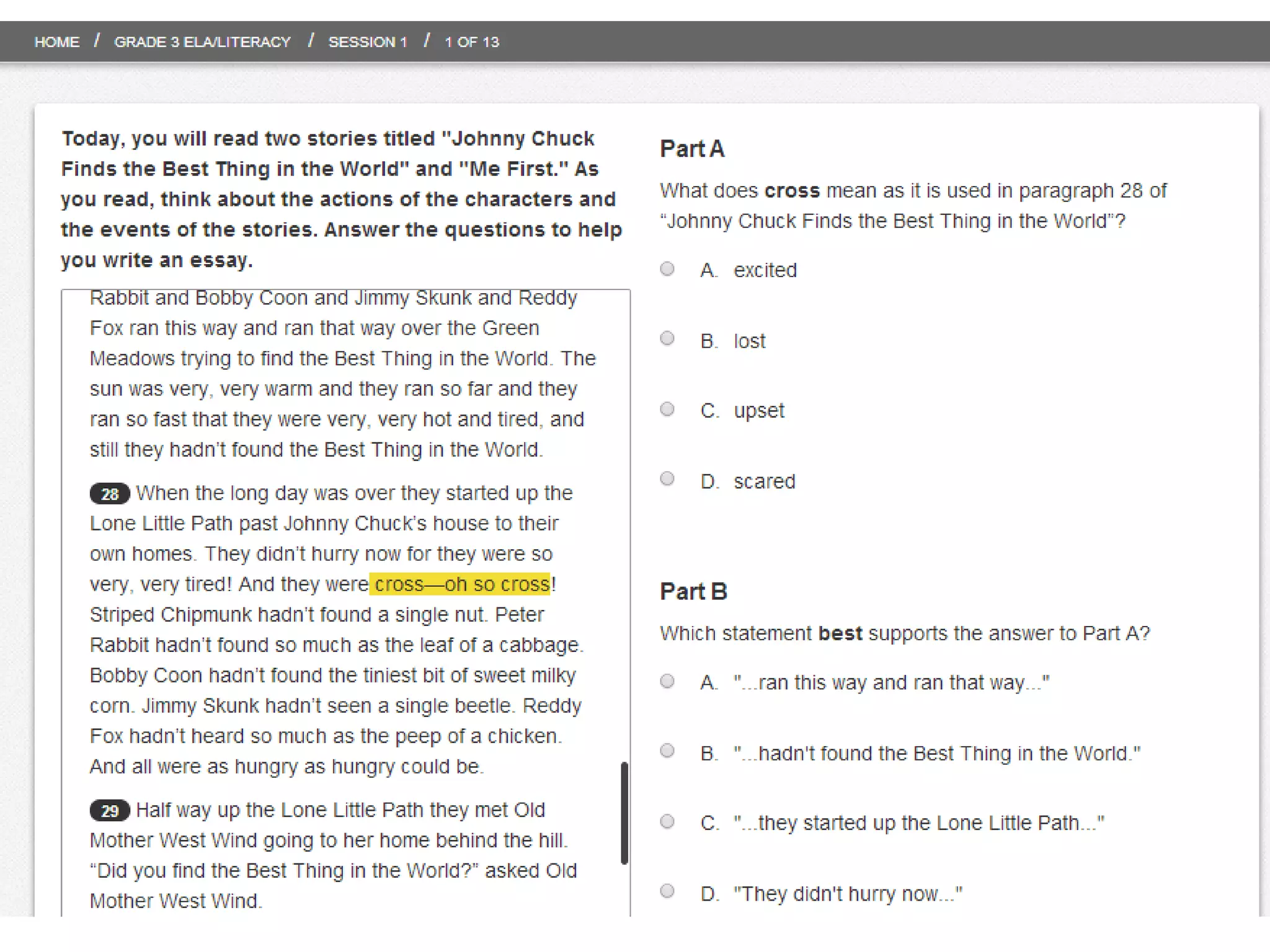Mark Part B option D radio button
Image resolution: width=1270 pixels, height=952 pixels.
tap(667, 891)
